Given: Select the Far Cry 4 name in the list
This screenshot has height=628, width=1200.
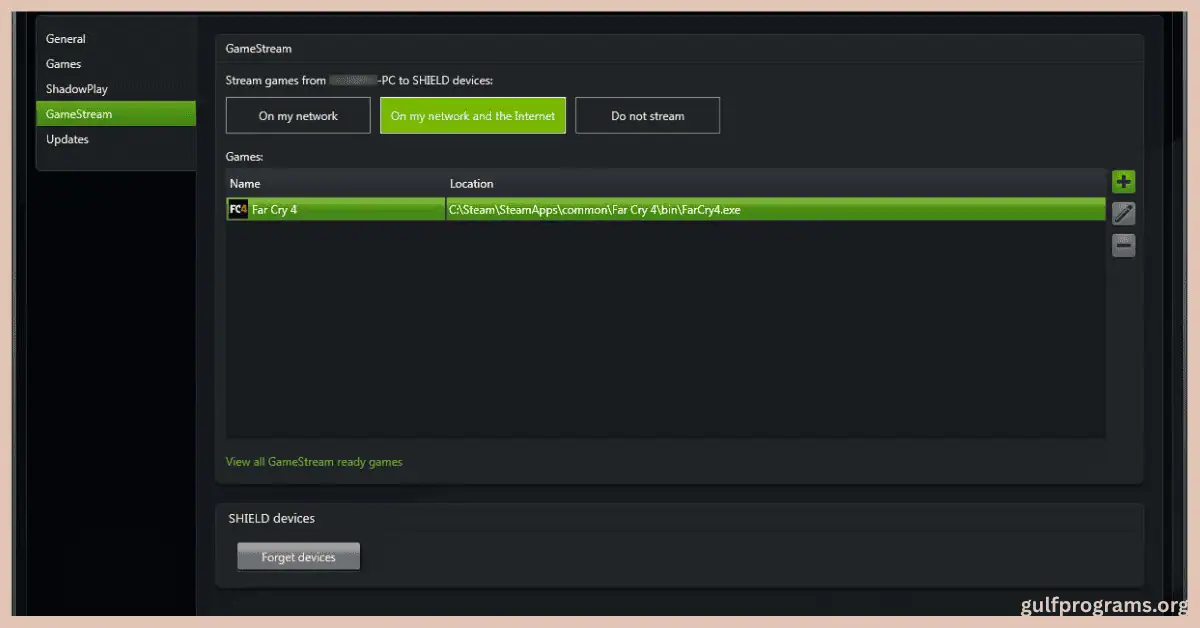Looking at the screenshot, I should [x=275, y=210].
